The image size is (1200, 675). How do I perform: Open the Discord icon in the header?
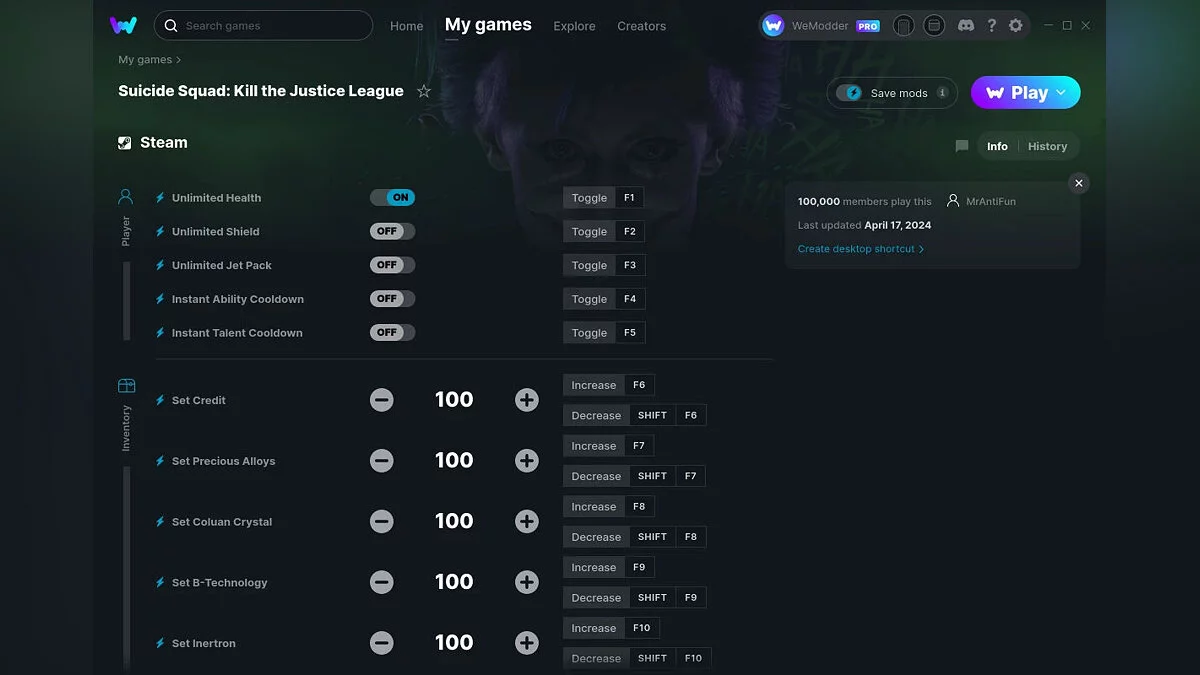964,25
